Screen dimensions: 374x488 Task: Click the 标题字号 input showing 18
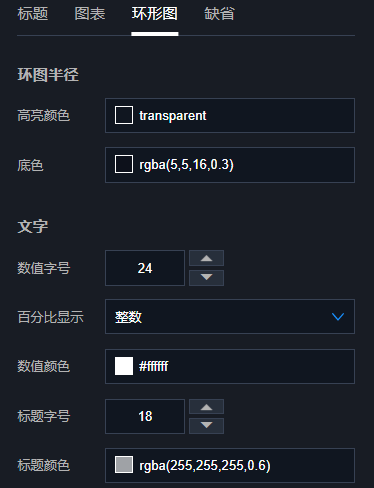pos(145,416)
